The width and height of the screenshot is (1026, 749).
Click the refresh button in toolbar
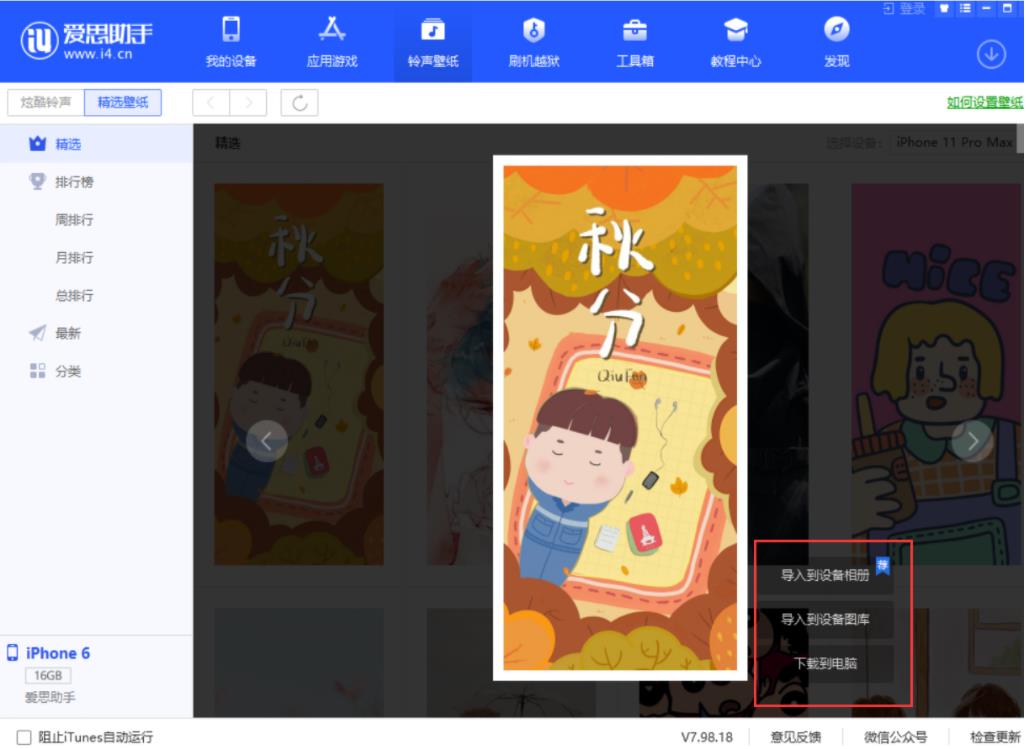point(299,103)
